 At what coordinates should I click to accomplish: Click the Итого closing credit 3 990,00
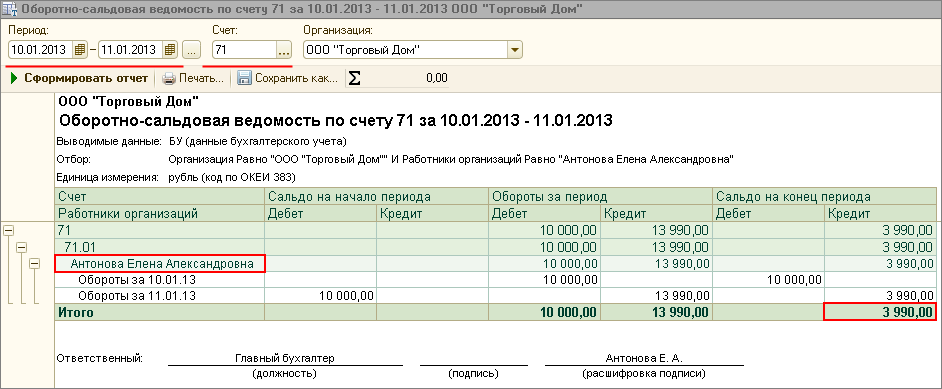click(x=880, y=312)
